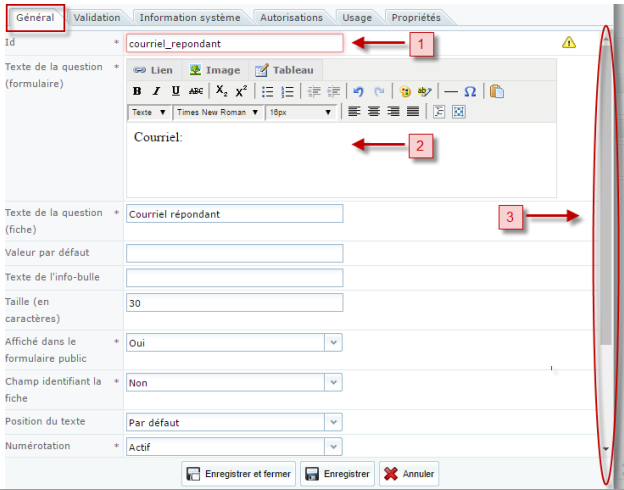Apply italic formatting
This screenshot has height=490, width=624.
[156, 91]
